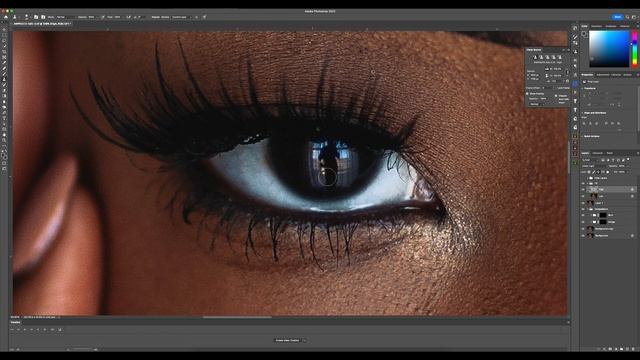Screen dimensions: 640x360
Task: Click the canvas horizontal scrollbar
Action: (237, 317)
